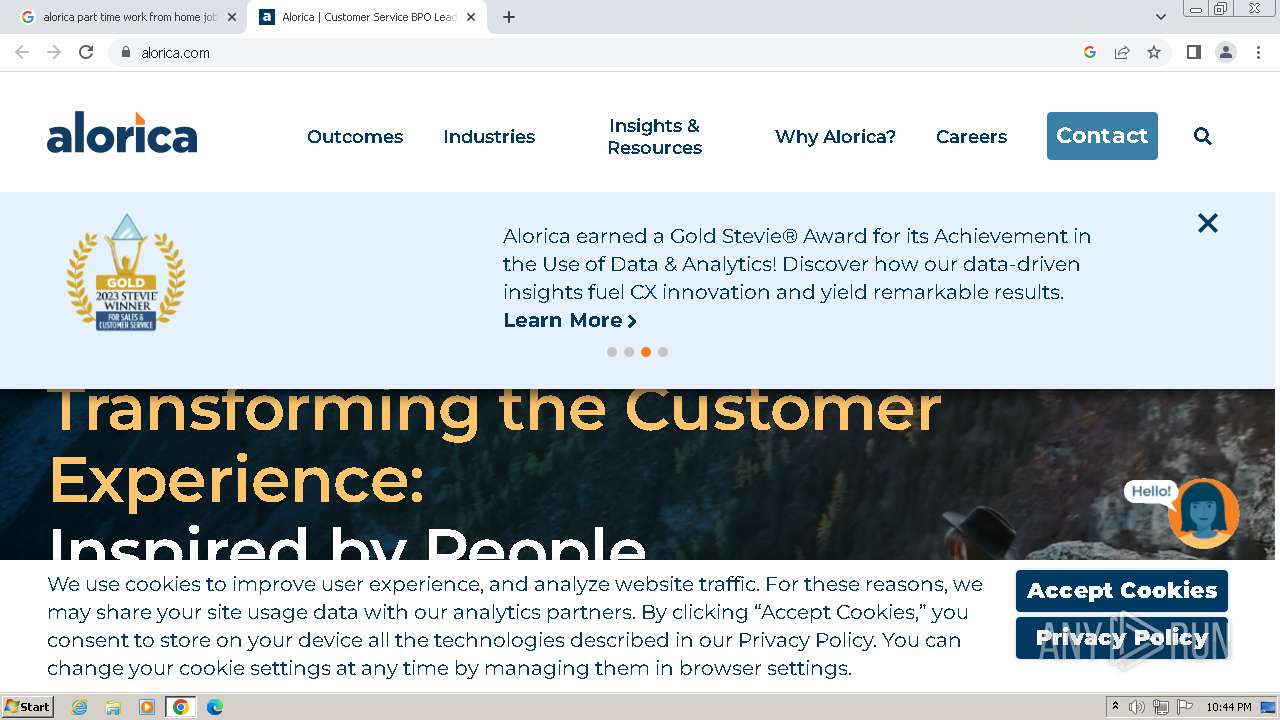Open the Chrome profile icon
The height and width of the screenshot is (720, 1280).
[1226, 52]
